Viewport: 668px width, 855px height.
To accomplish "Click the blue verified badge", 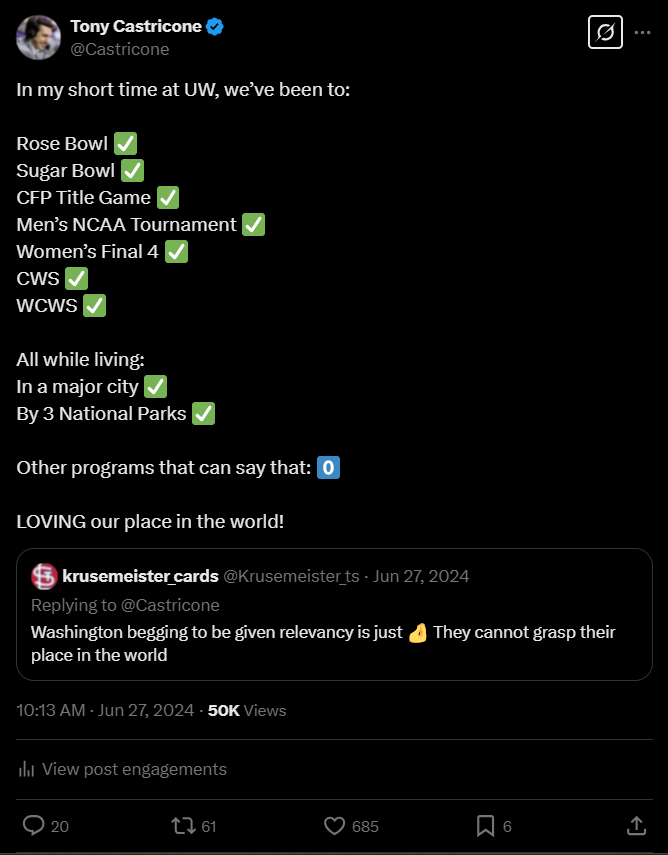I will point(215,27).
